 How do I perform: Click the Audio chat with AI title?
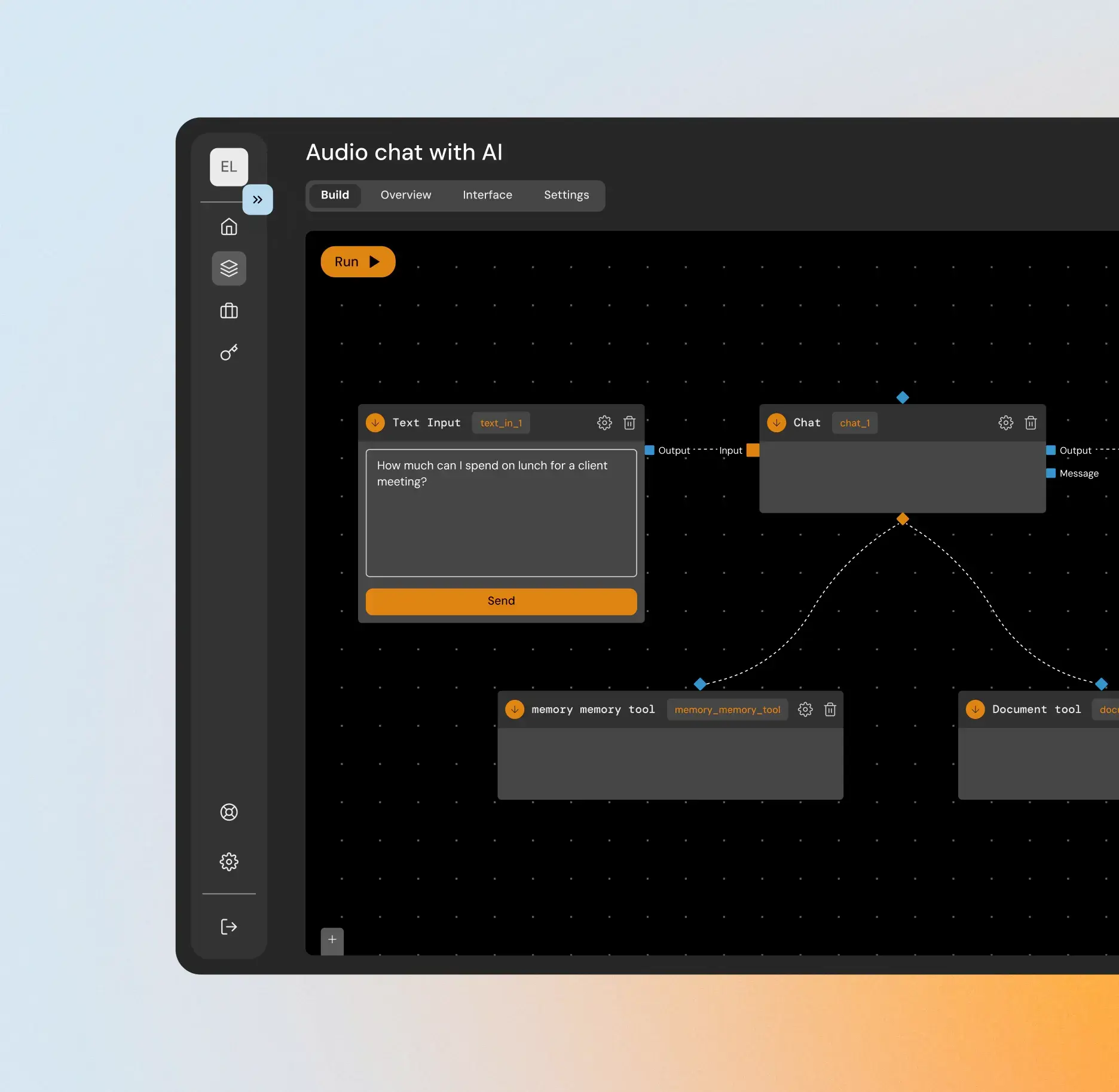(404, 153)
